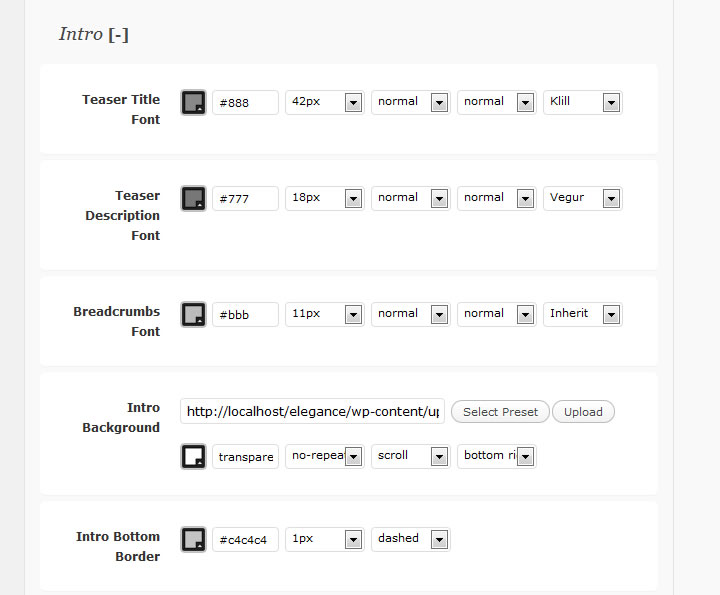The image size is (720, 595).
Task: Open Intro Bottom Border dashed style dropdown
Action: [x=410, y=539]
